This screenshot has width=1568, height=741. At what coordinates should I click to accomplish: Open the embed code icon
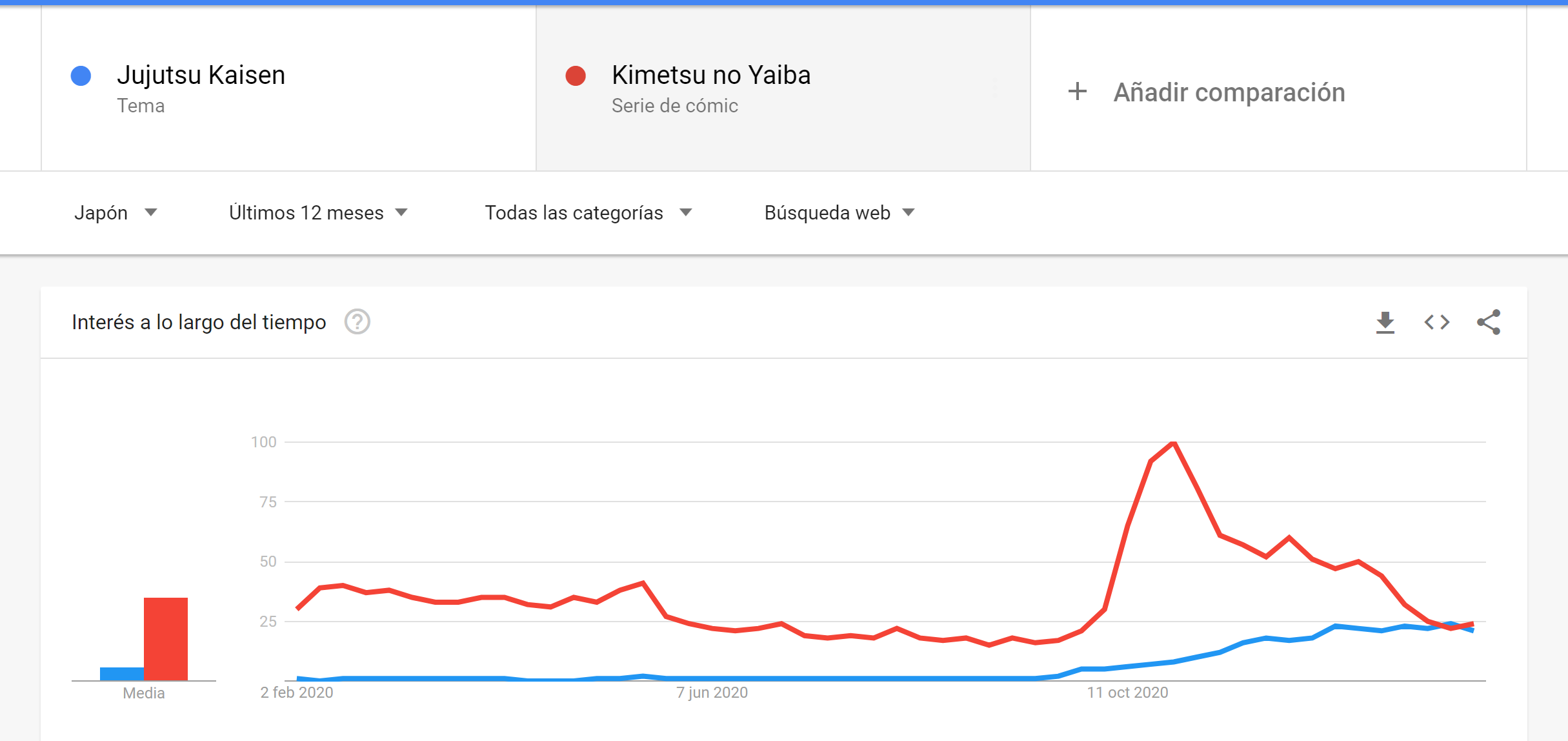(x=1437, y=322)
